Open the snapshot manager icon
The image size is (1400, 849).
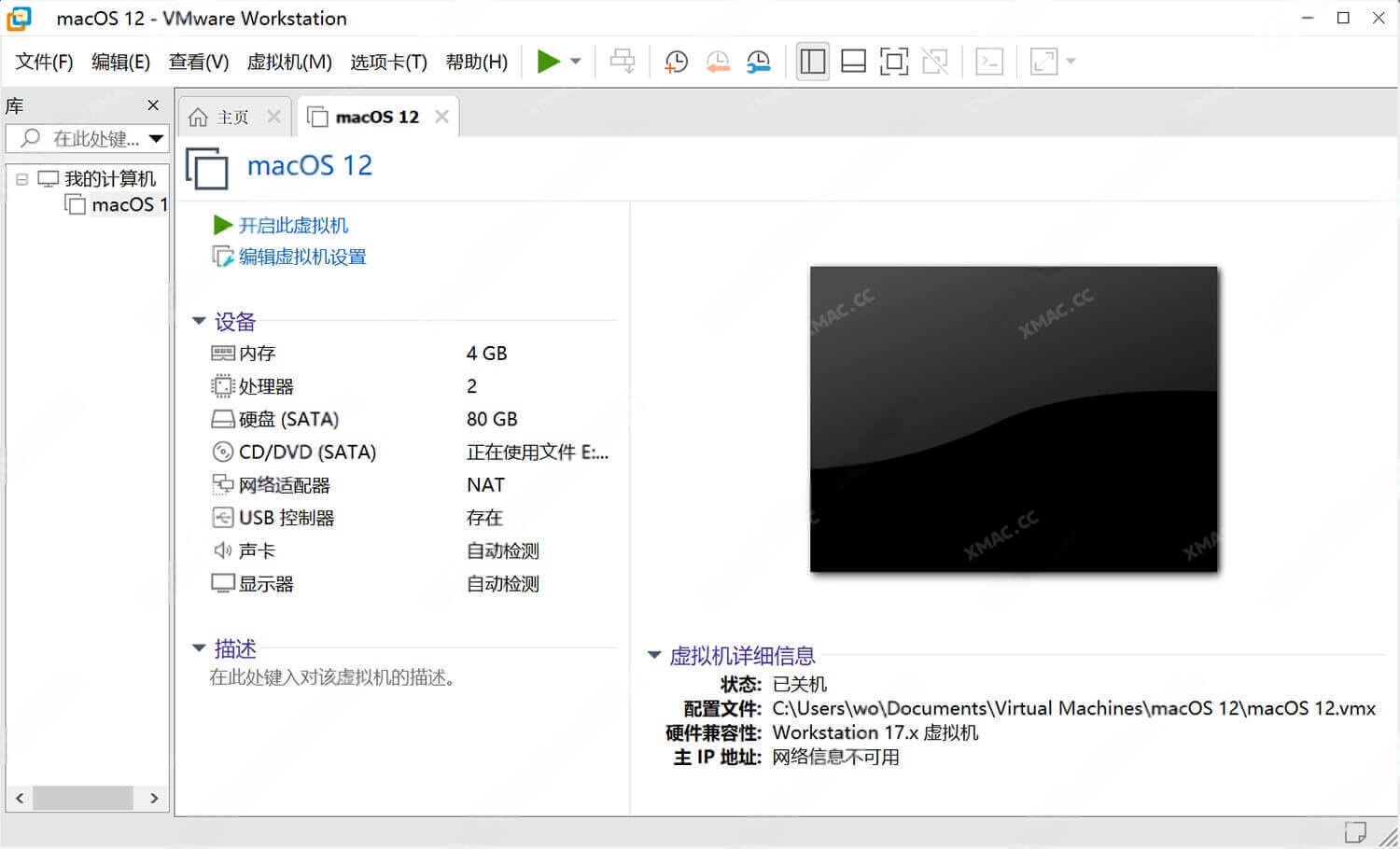click(x=758, y=61)
